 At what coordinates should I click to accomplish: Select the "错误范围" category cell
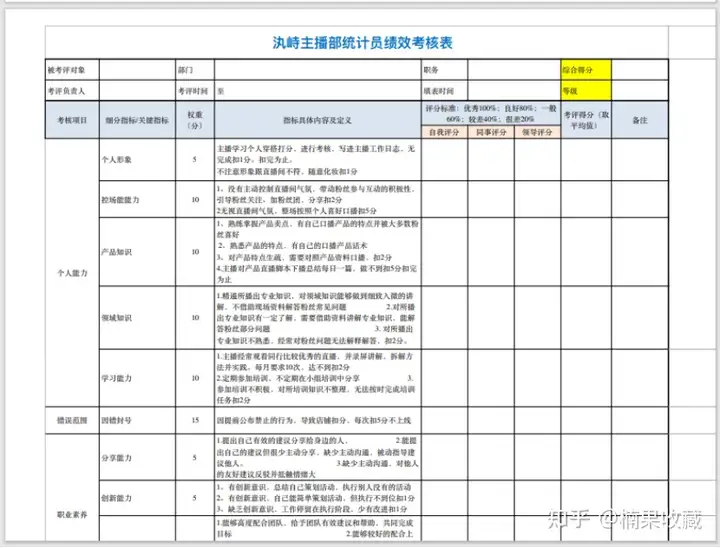72,420
